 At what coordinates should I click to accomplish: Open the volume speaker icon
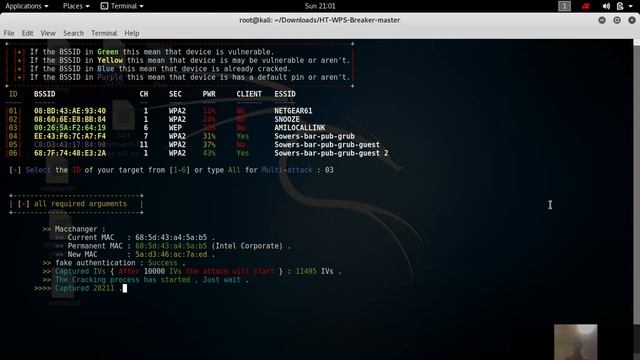tap(606, 6)
